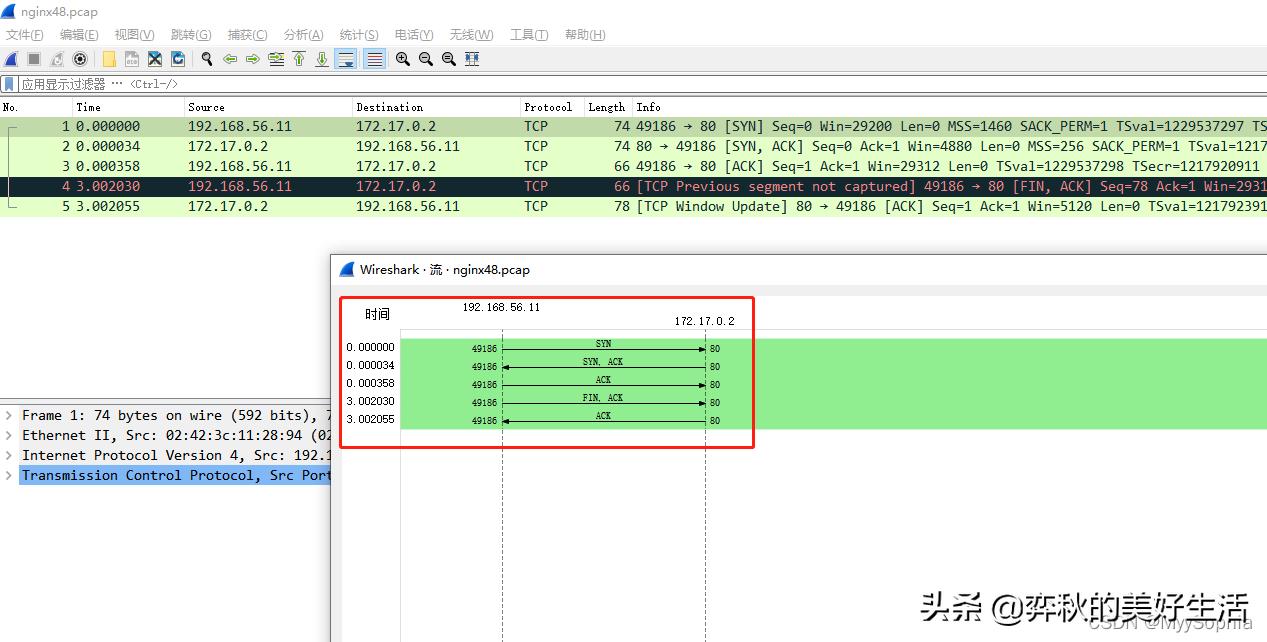
Task: Open capture options gear icon
Action: (x=80, y=59)
